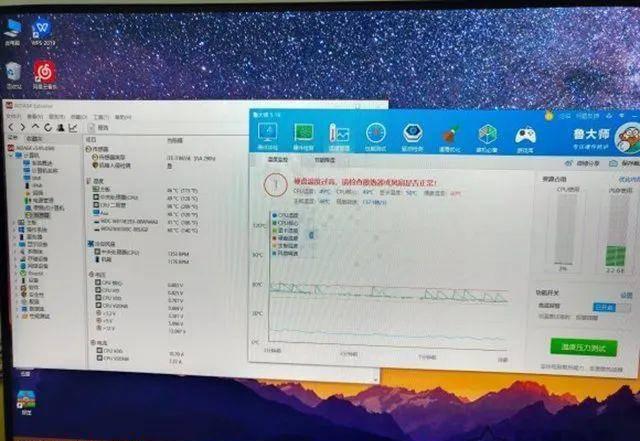Click AIDA64 graph chart toolbar icon
This screenshot has width=640, height=441.
coord(73,128)
